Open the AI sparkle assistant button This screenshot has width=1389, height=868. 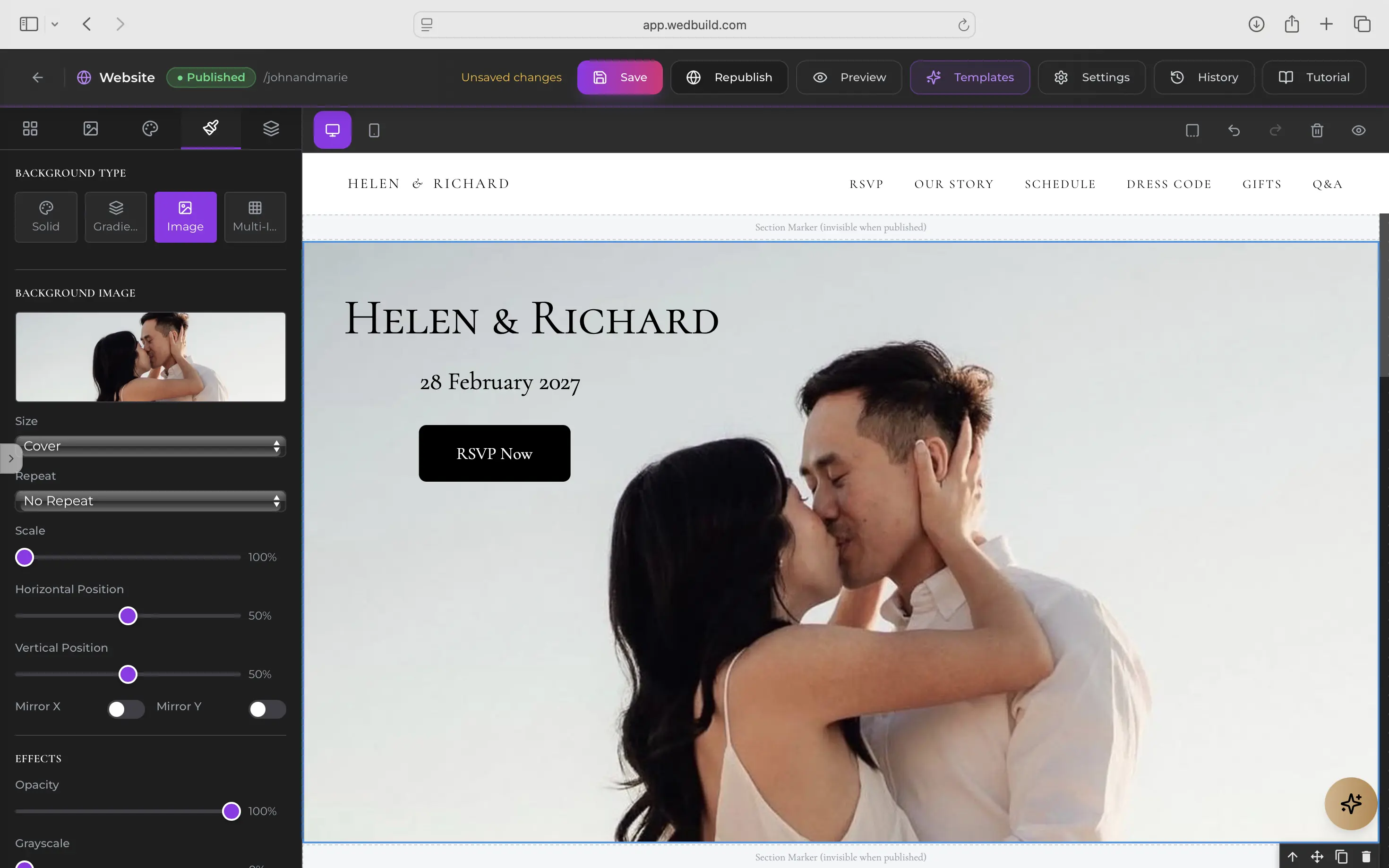1351,804
